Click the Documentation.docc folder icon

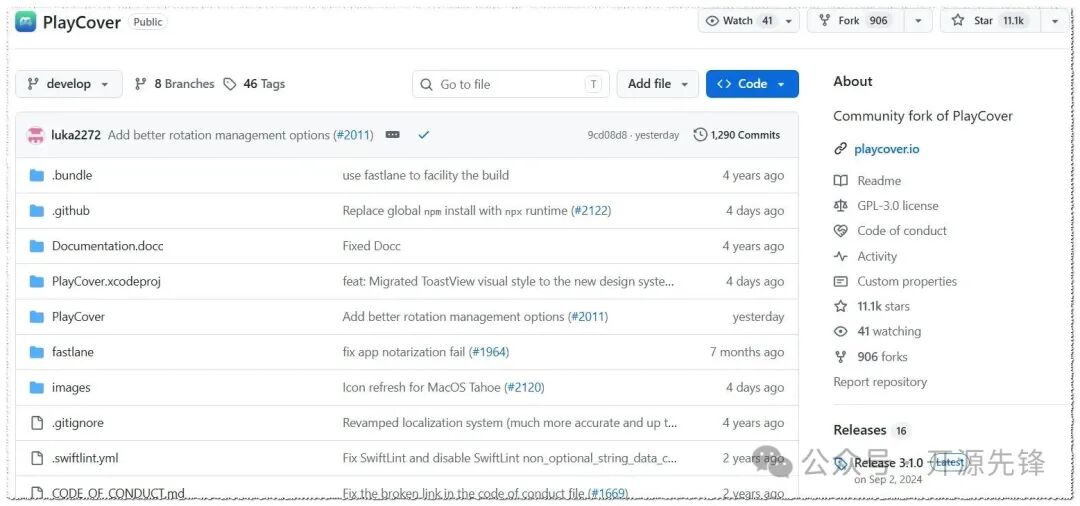(x=37, y=246)
